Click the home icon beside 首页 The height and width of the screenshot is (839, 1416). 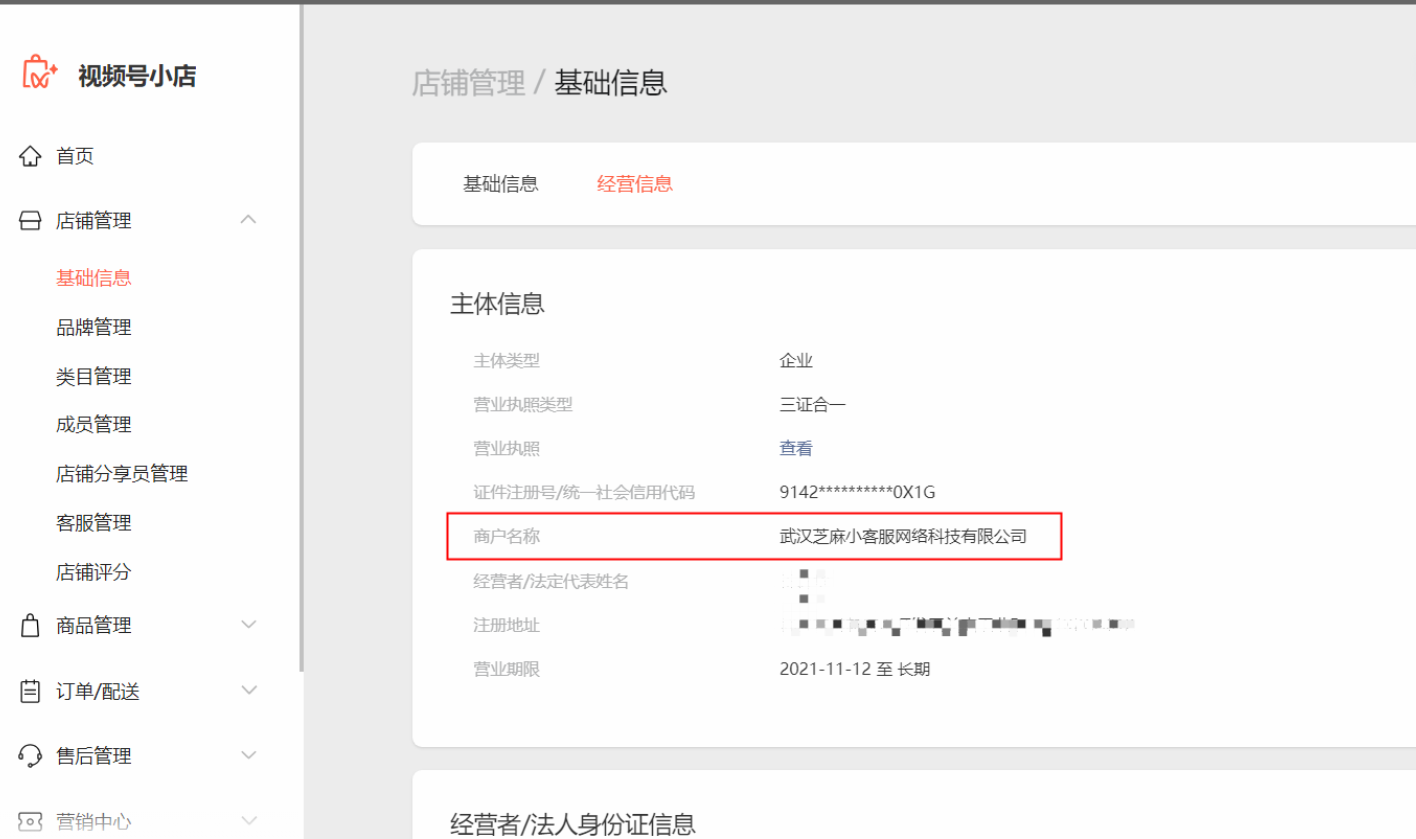[x=30, y=156]
